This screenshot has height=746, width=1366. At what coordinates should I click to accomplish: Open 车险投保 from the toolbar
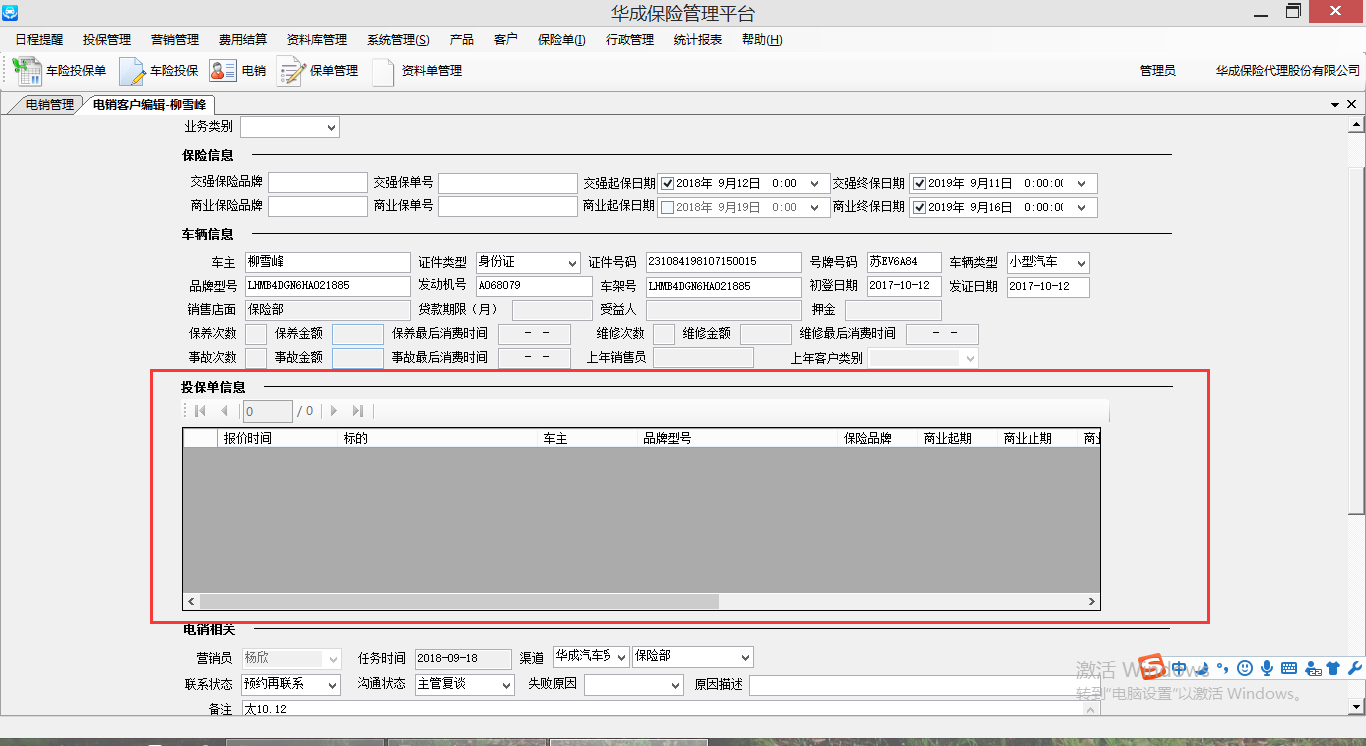click(132, 71)
